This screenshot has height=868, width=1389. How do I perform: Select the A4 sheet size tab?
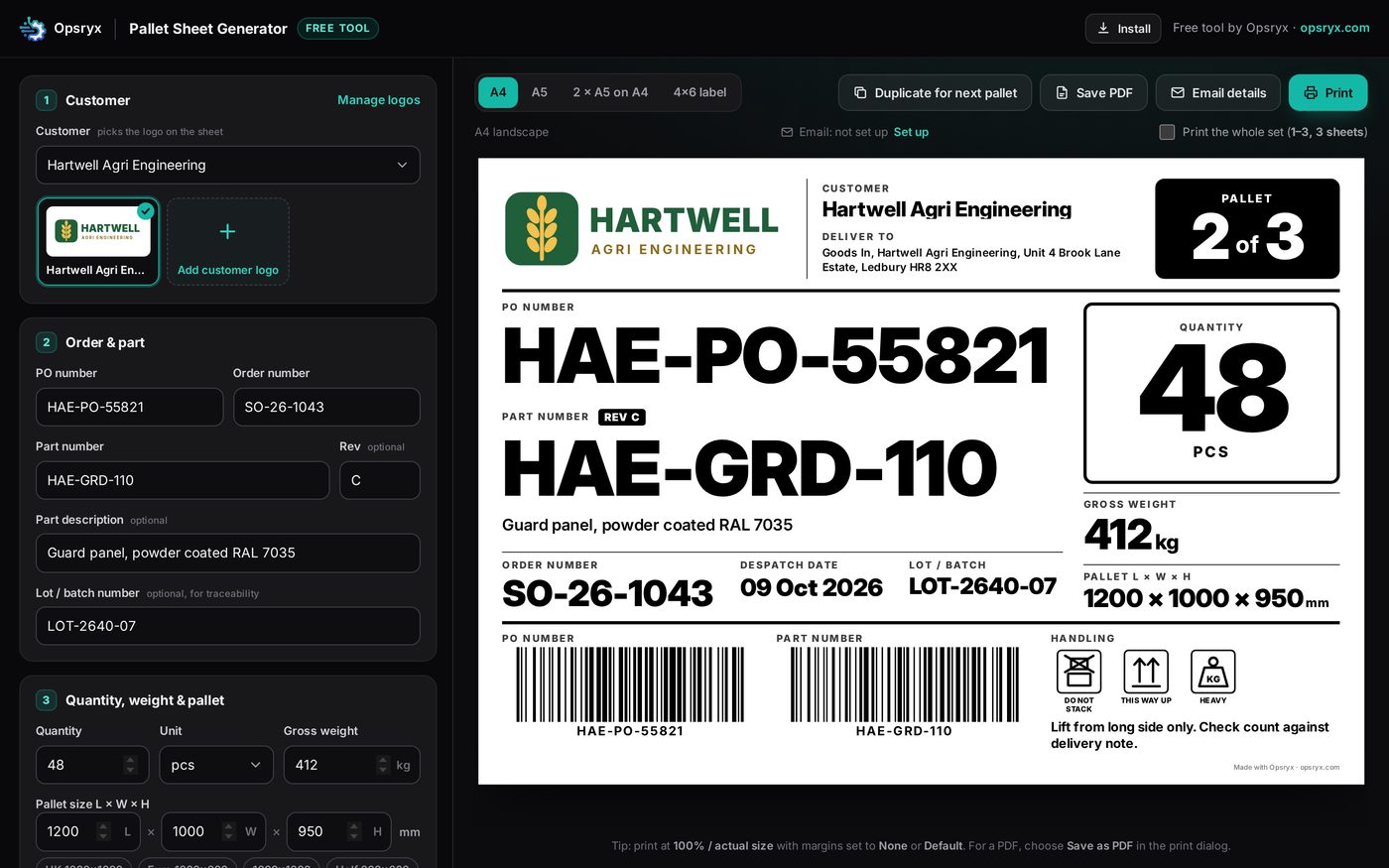498,92
